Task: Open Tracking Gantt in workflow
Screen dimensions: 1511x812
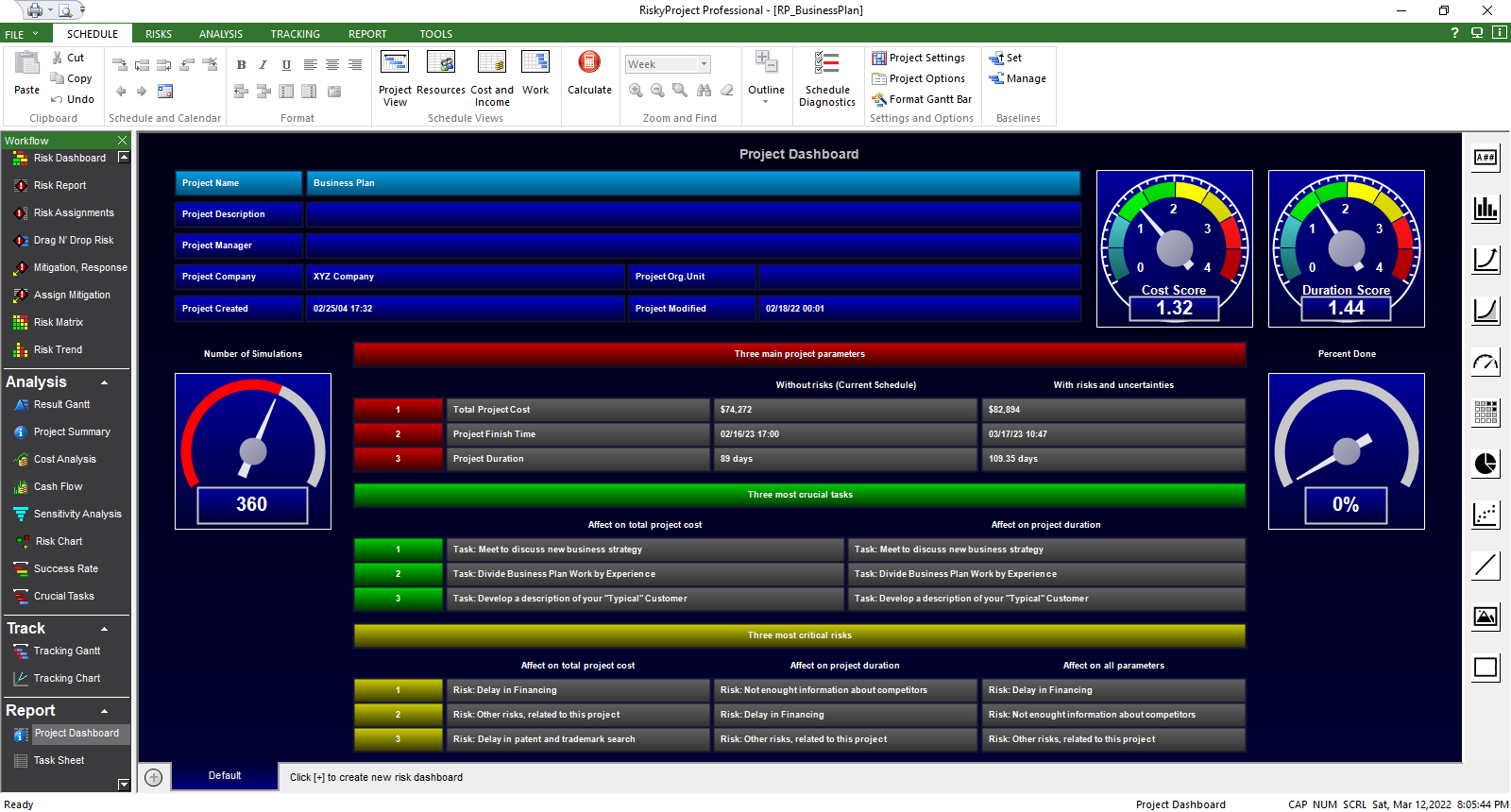Action: pyautogui.click(x=58, y=651)
